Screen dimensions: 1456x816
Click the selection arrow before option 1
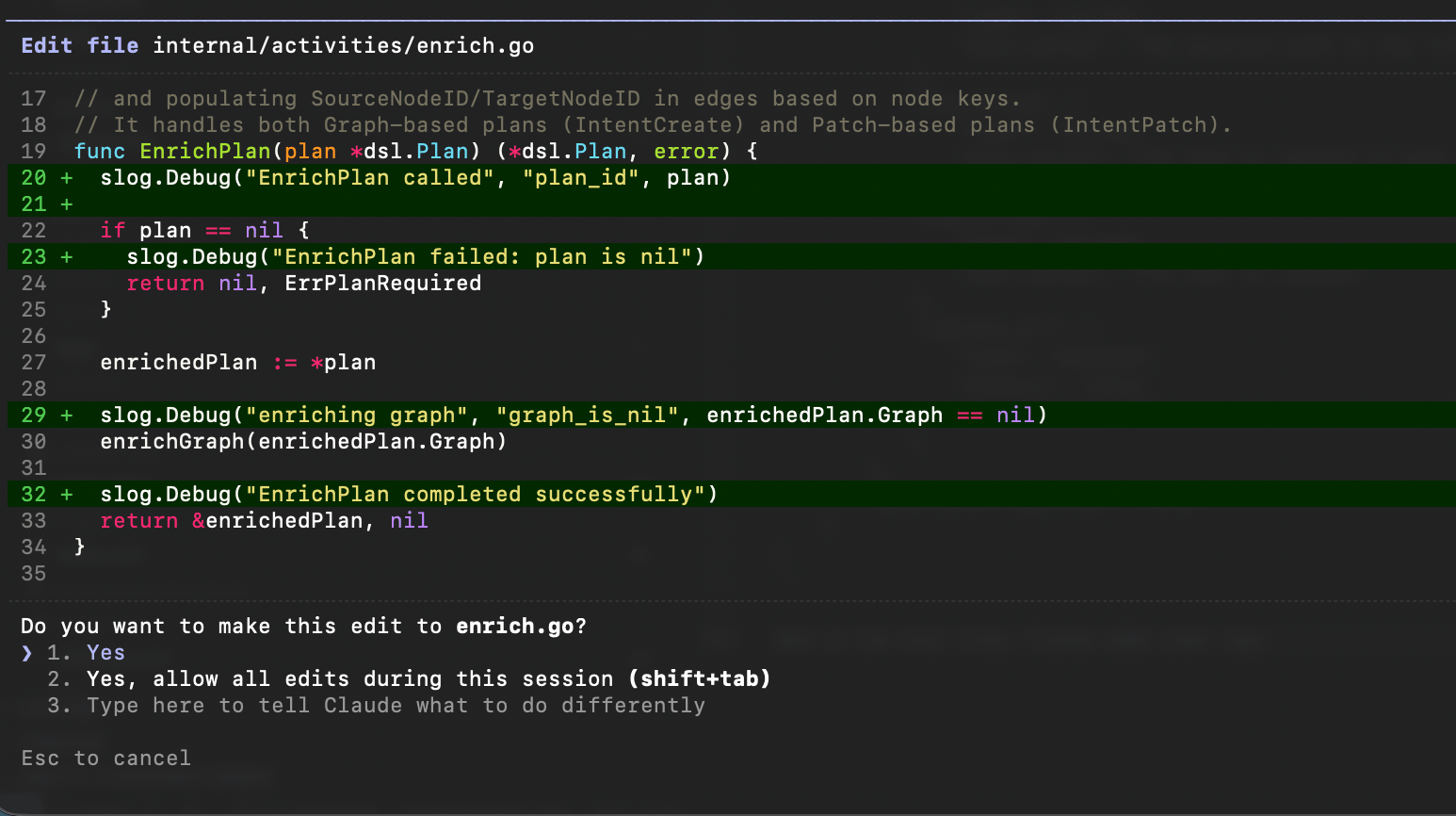tap(27, 652)
